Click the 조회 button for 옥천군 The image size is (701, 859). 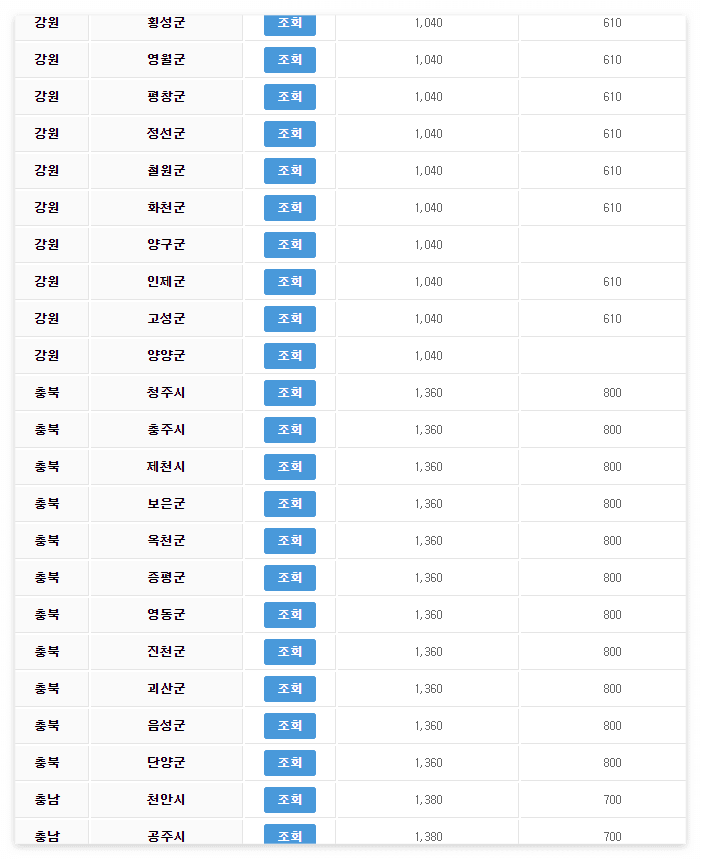pos(289,541)
